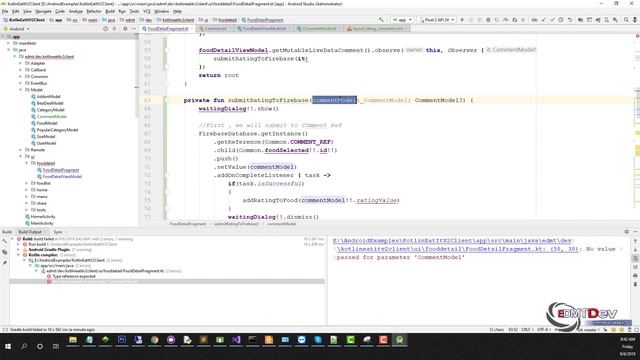Viewport: 640px width, 360px height.
Task: Collapse the Model folder in tree
Action: point(20,90)
